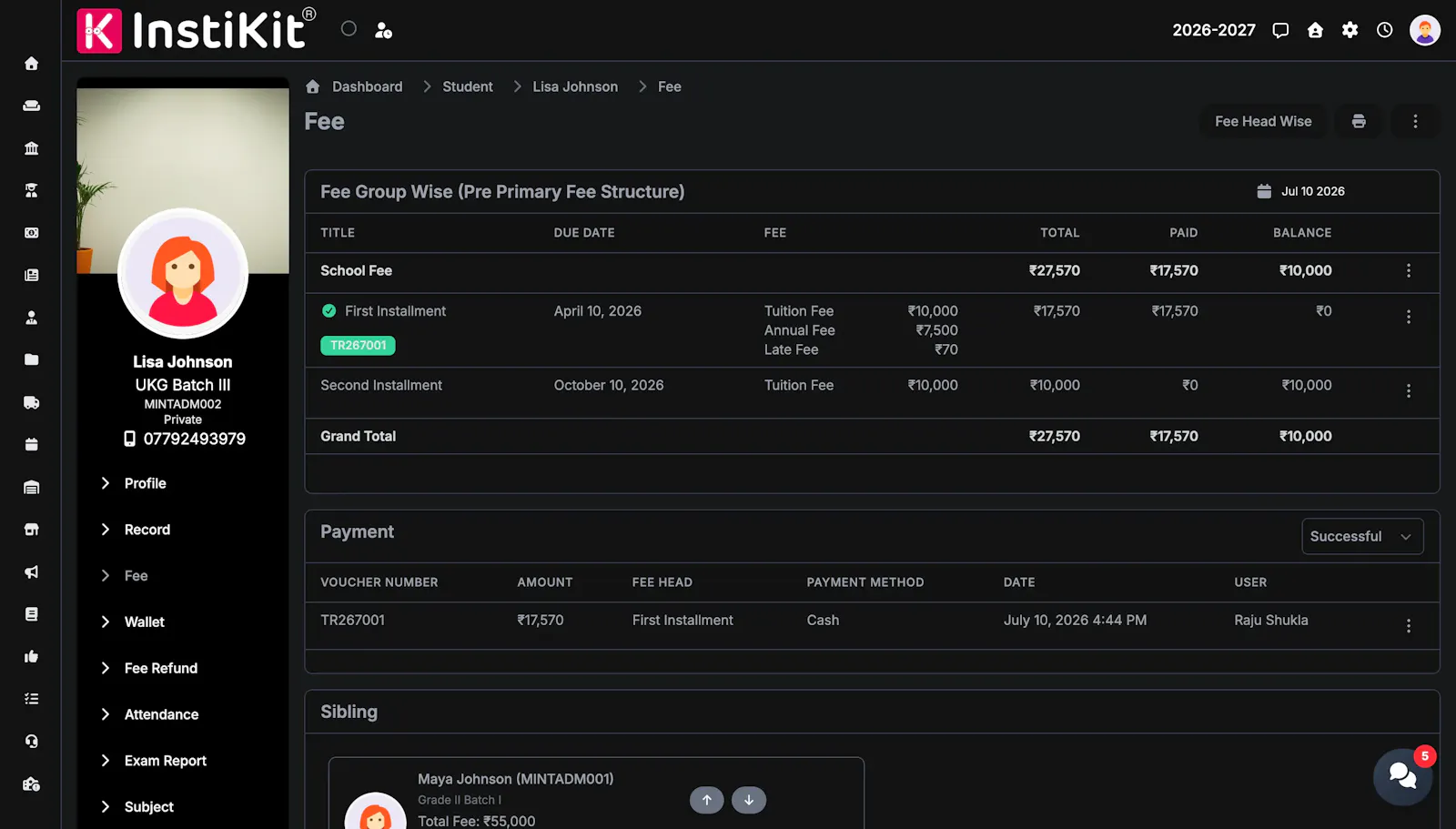The height and width of the screenshot is (829, 1456).
Task: Click the green TR267001 voucher badge
Action: 358,345
